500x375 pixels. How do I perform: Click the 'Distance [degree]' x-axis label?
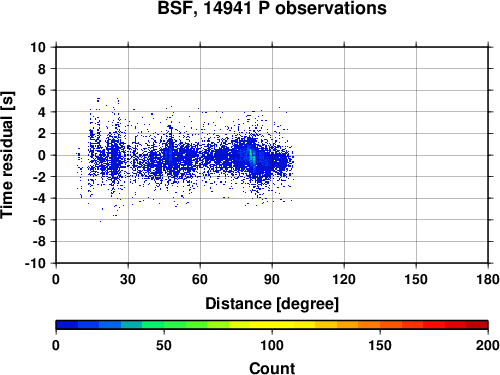272,304
